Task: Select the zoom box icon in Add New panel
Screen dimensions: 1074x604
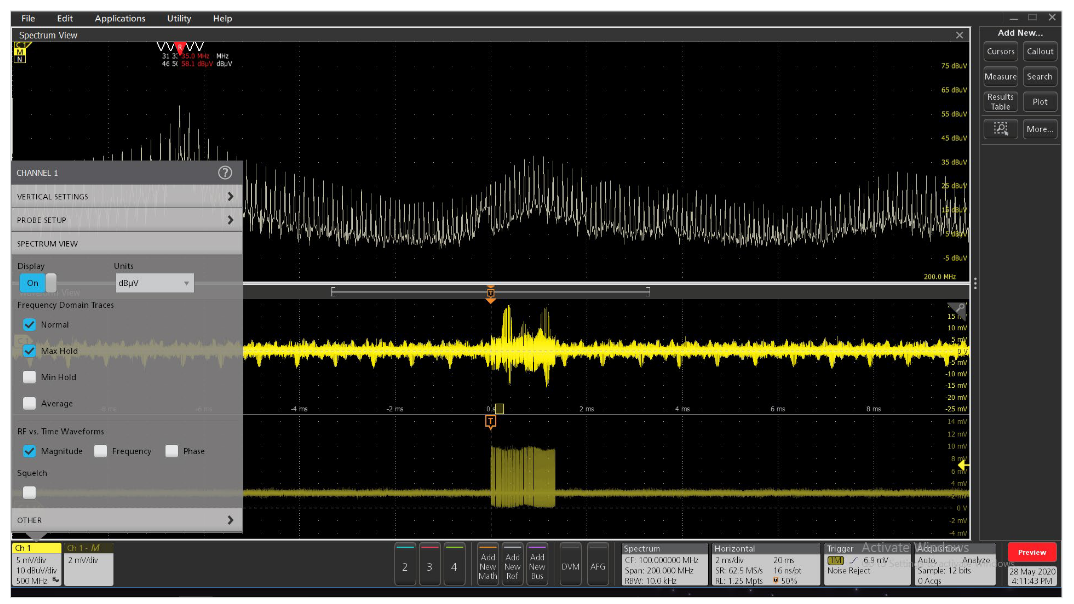Action: point(1001,128)
